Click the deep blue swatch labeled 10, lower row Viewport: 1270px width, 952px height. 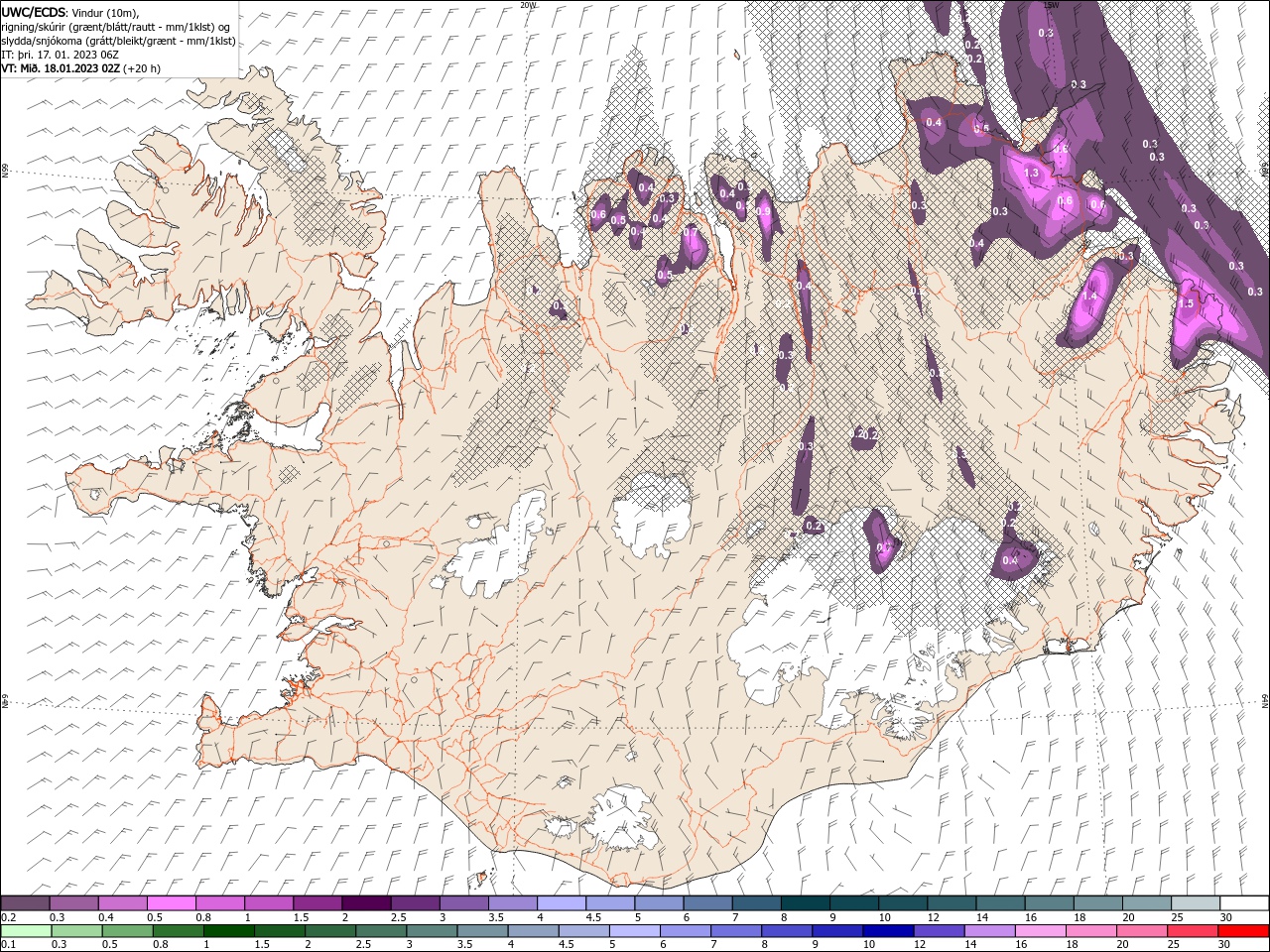[x=888, y=931]
